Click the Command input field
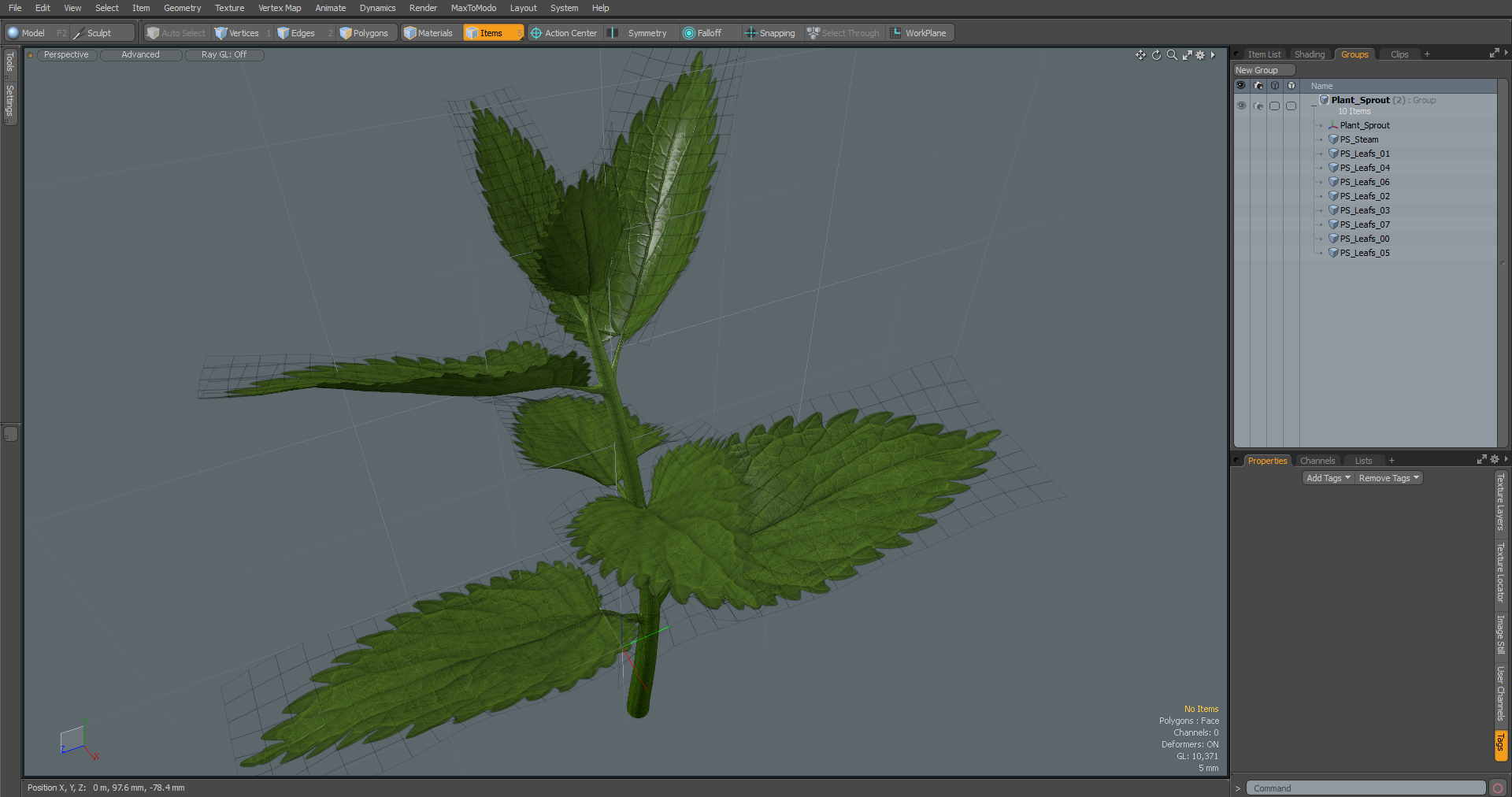1512x797 pixels. 1366,788
